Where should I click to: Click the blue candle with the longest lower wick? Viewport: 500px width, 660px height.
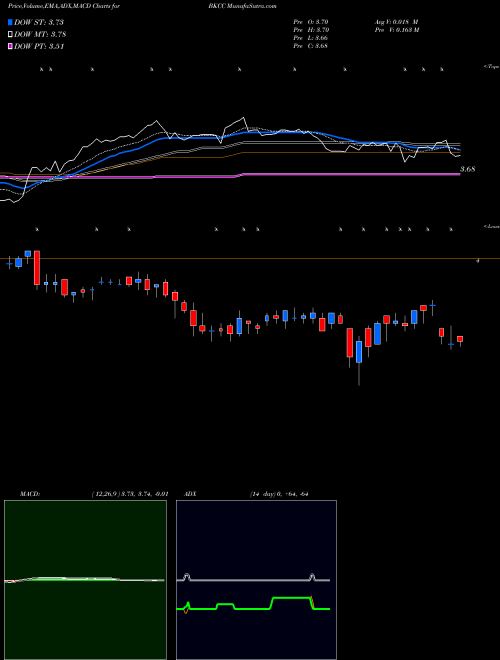point(359,352)
